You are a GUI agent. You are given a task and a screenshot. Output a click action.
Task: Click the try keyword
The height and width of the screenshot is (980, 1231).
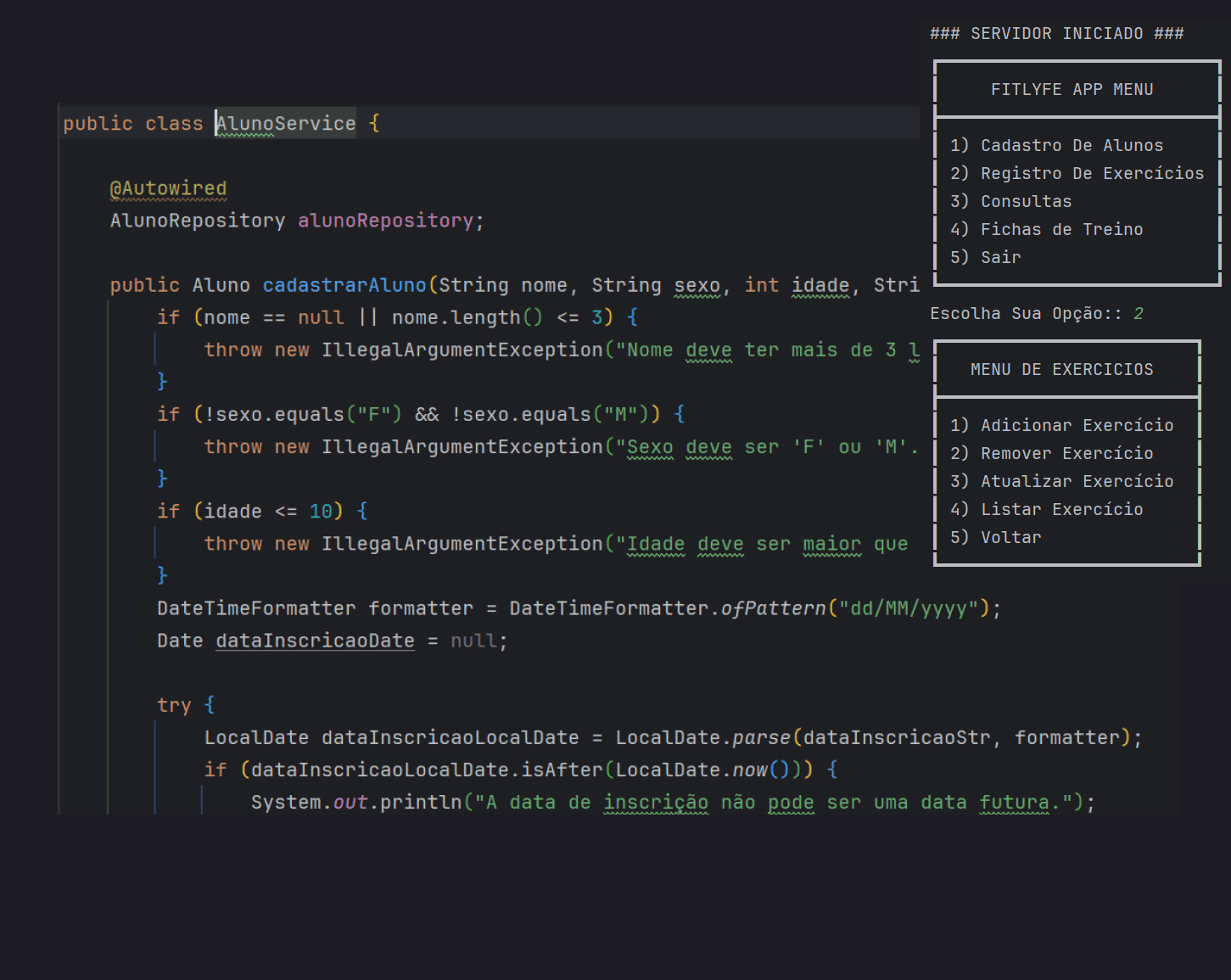(174, 705)
